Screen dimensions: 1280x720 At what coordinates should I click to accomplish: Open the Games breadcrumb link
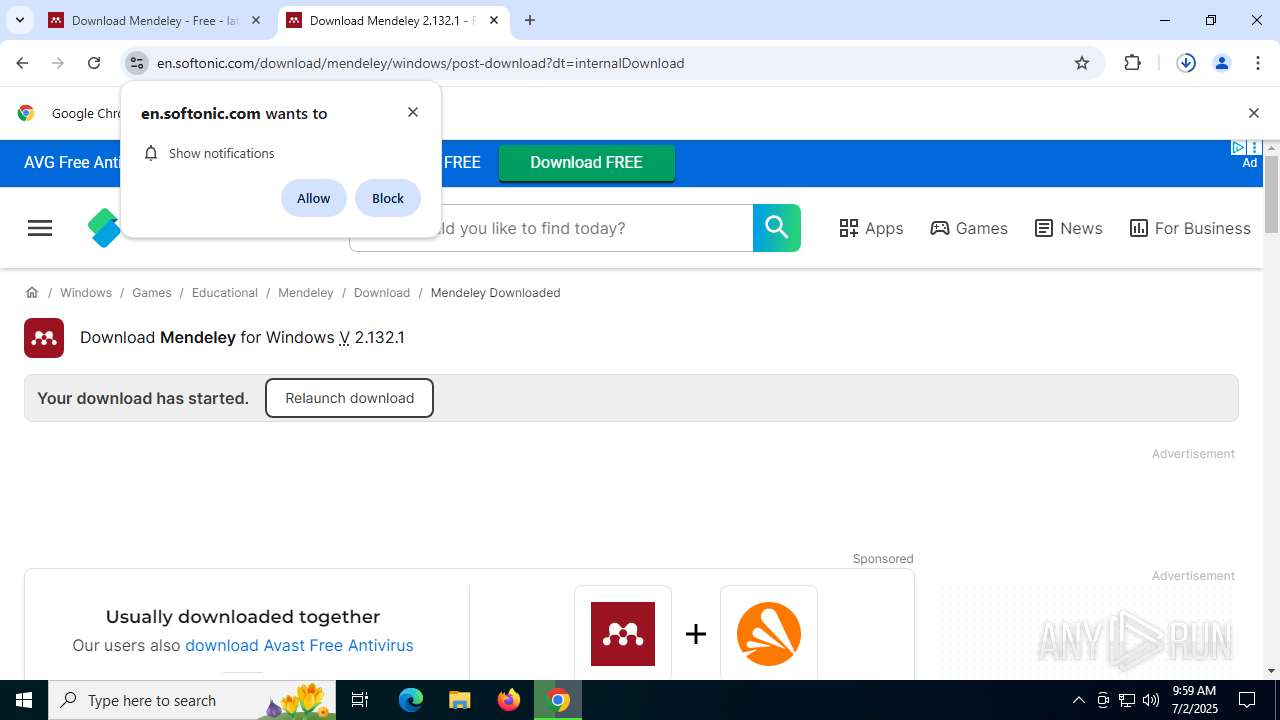[152, 293]
